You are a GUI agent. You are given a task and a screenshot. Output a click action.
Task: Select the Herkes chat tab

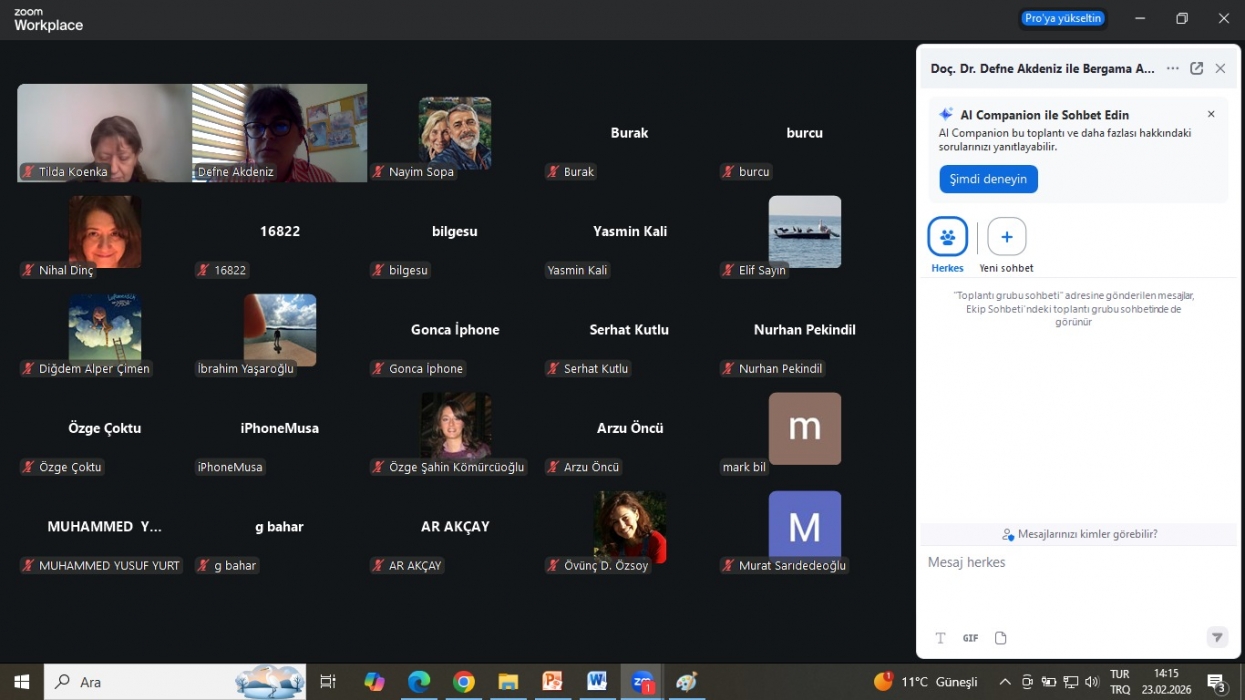[x=947, y=238]
